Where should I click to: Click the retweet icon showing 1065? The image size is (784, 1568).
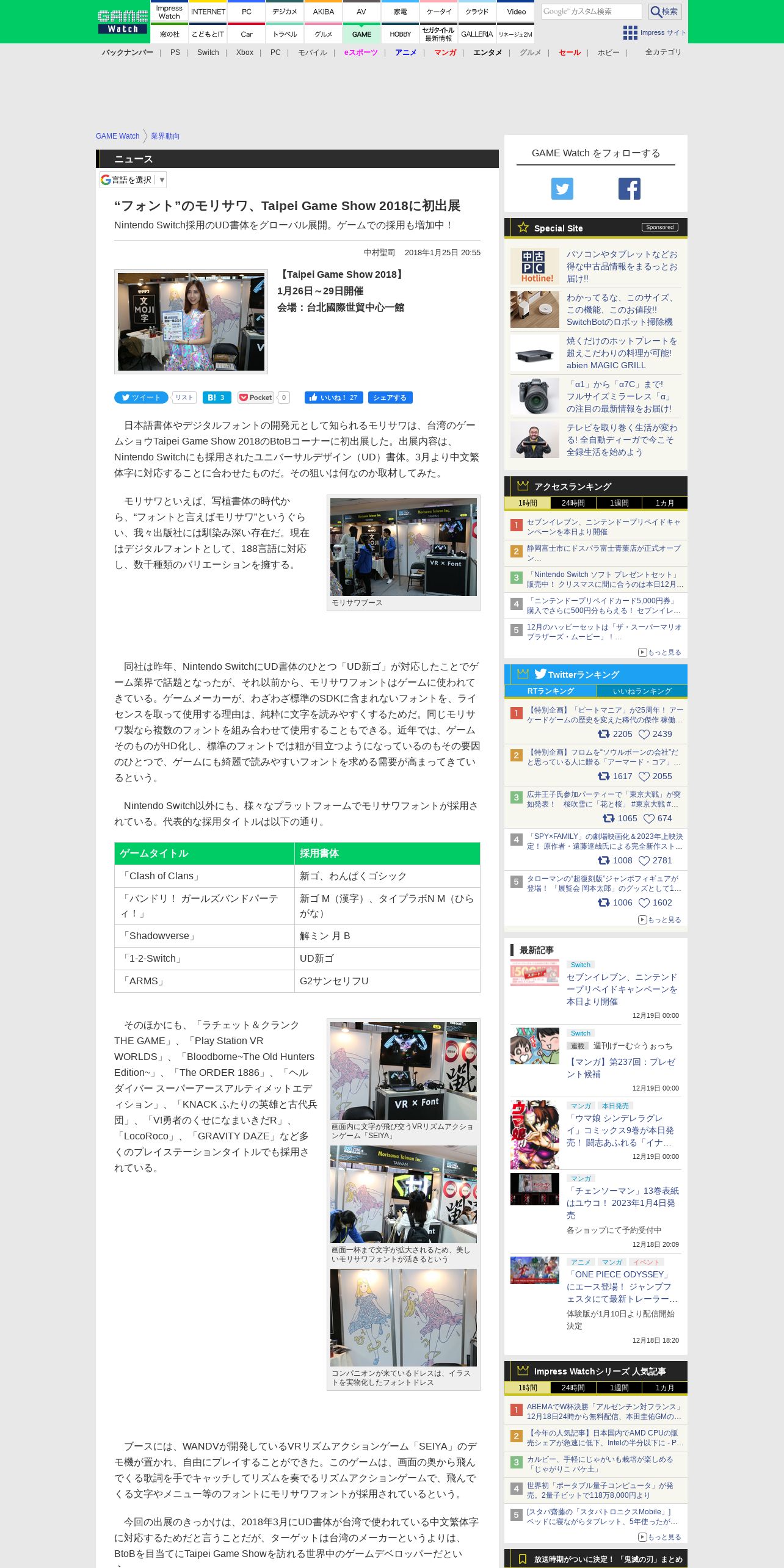[x=608, y=818]
